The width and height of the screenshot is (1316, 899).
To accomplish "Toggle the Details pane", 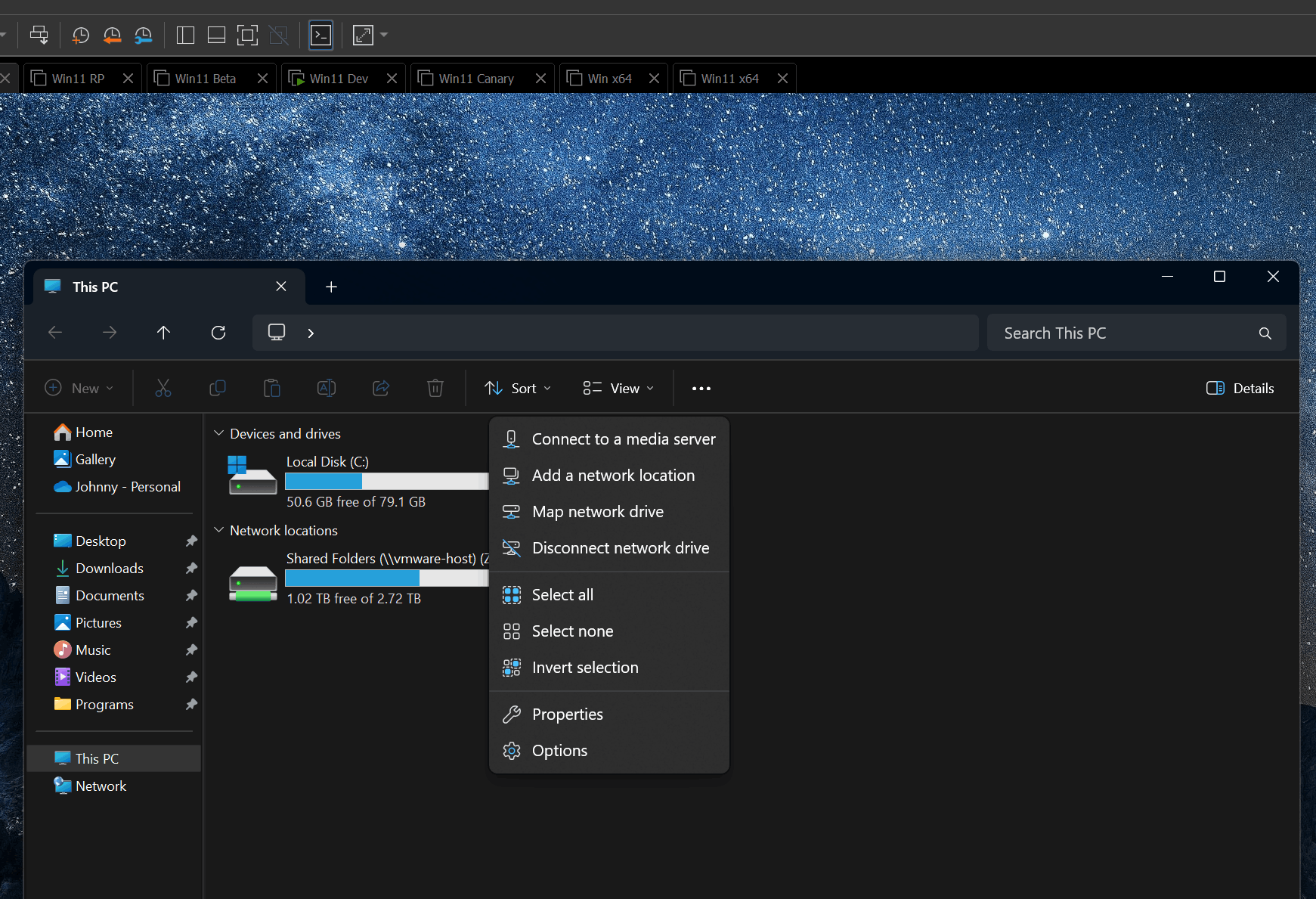I will 1240,389.
